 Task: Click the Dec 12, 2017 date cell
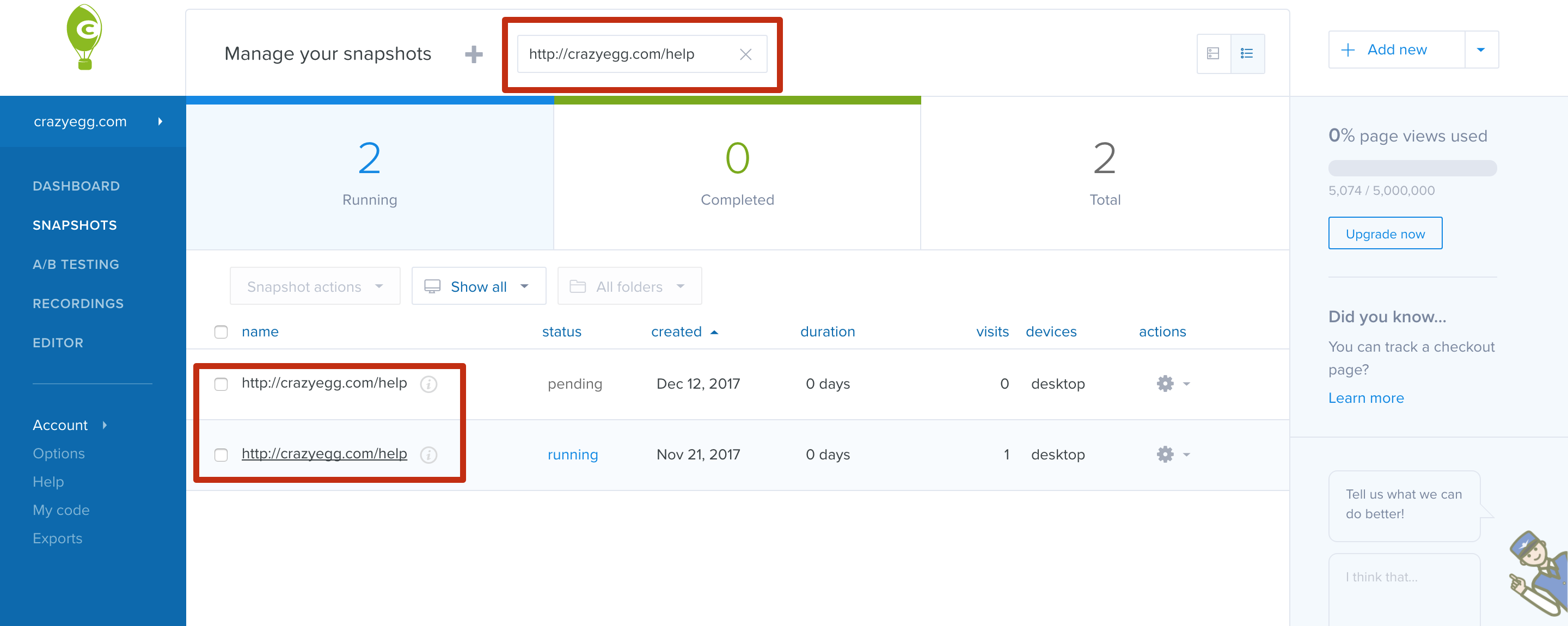[x=698, y=384]
